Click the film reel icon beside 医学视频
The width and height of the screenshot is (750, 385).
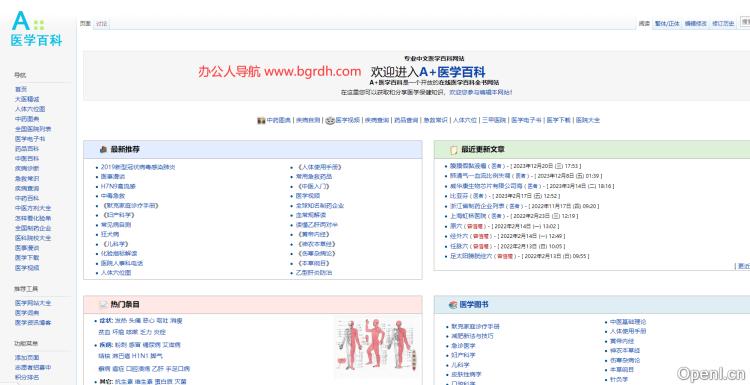click(x=330, y=121)
